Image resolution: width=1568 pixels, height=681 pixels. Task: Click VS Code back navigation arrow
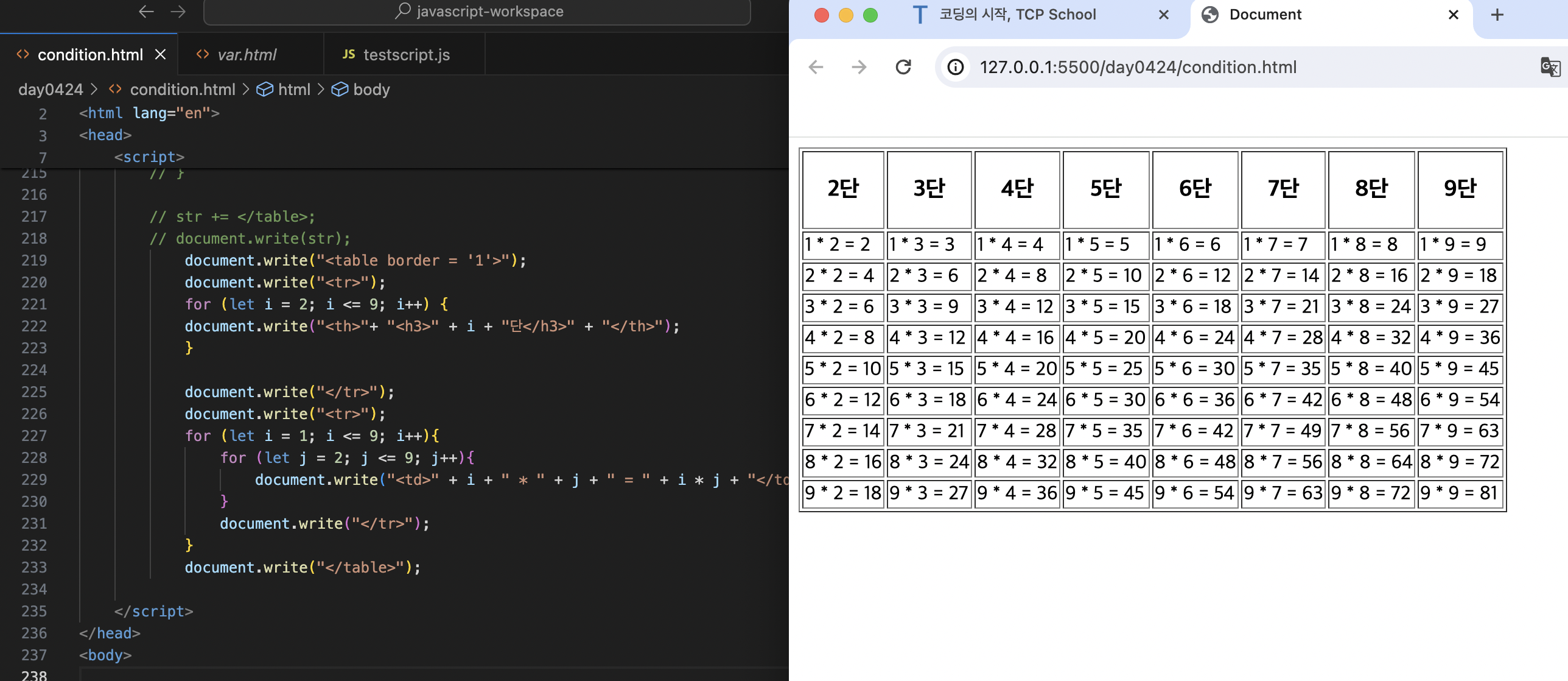(x=146, y=12)
